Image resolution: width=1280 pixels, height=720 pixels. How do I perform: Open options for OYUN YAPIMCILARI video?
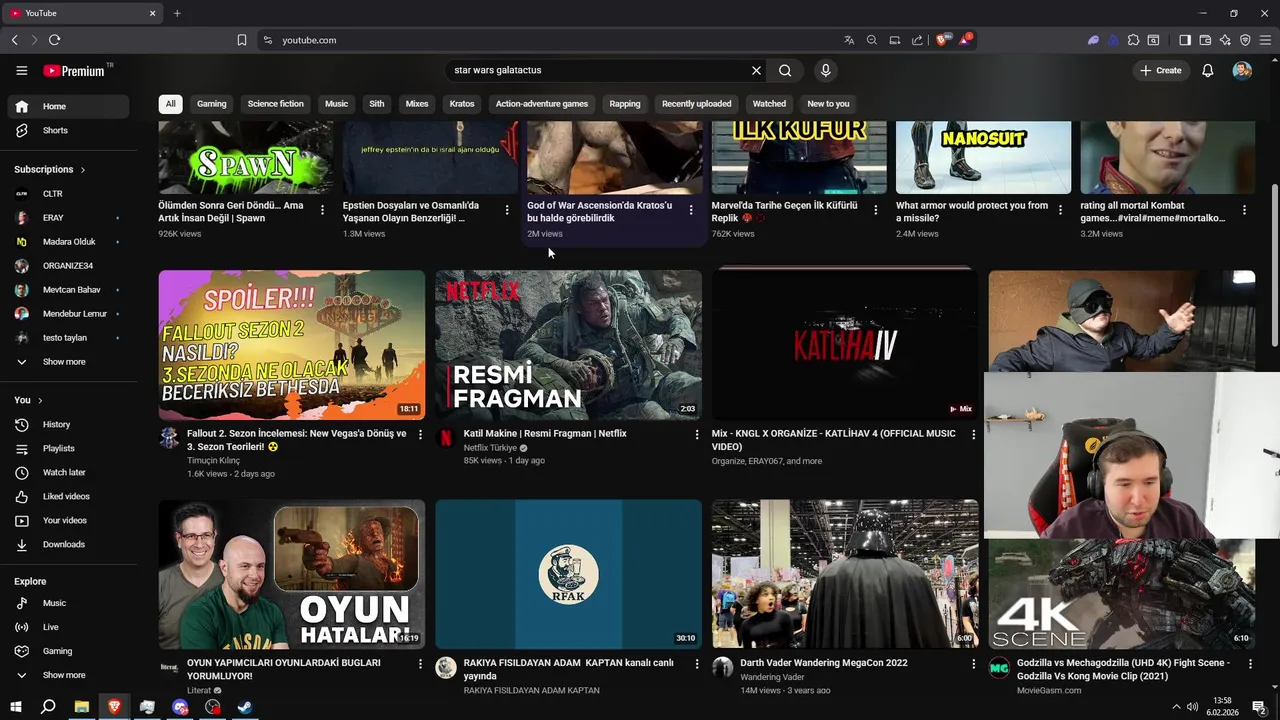[x=420, y=664]
